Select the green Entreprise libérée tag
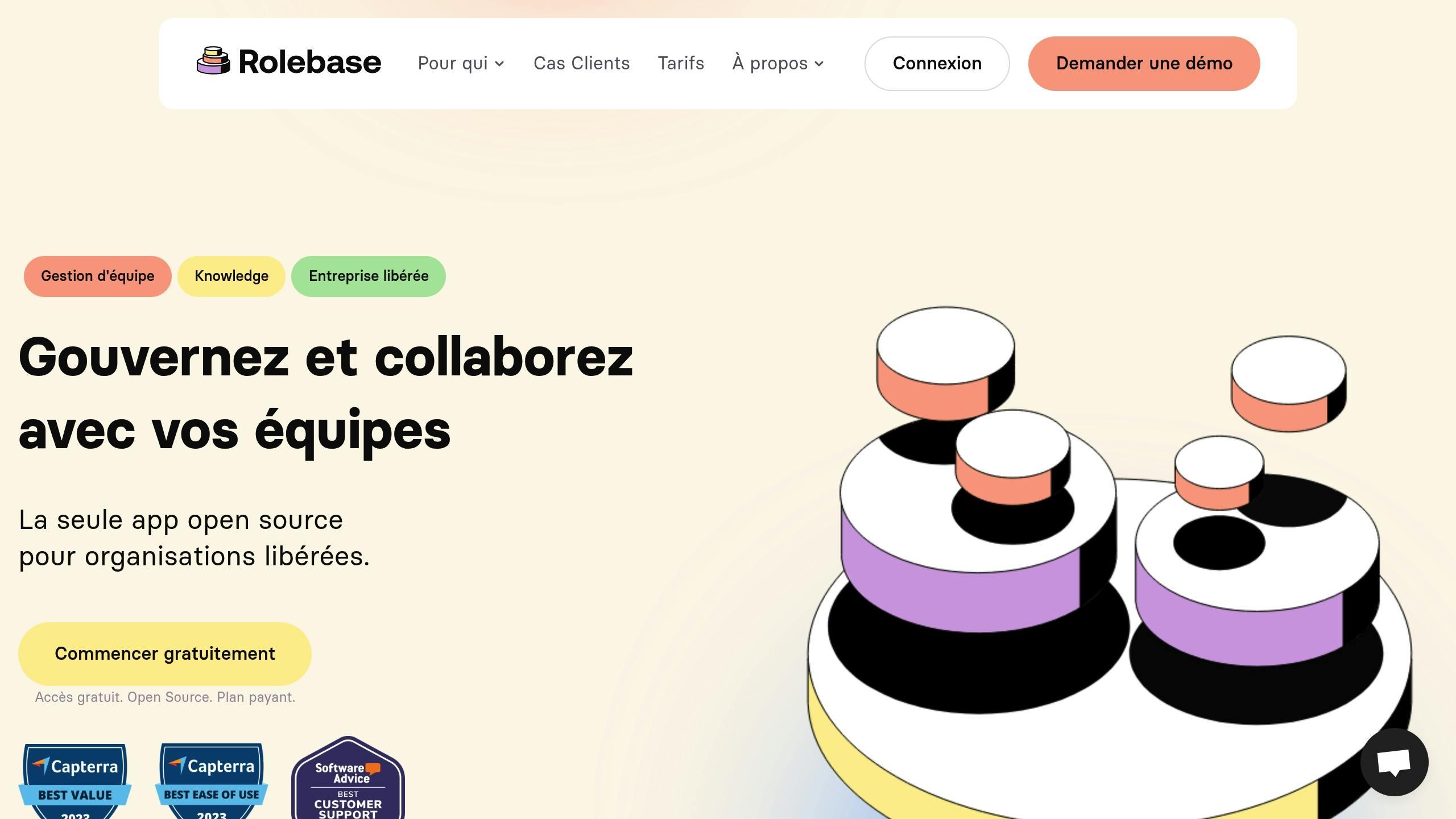Screen dimensions: 1456x819 (369, 276)
